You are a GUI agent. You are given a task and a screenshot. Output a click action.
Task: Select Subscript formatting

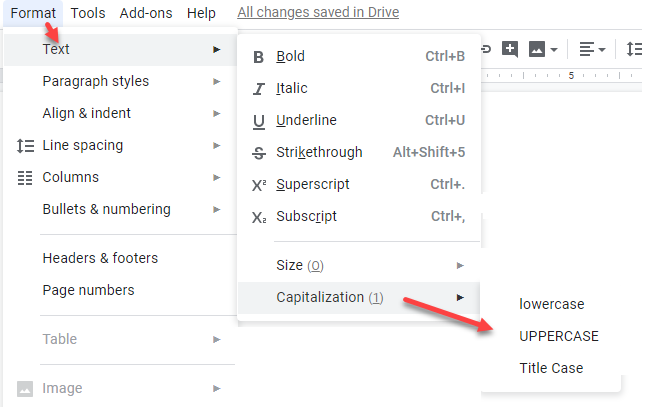coord(306,216)
